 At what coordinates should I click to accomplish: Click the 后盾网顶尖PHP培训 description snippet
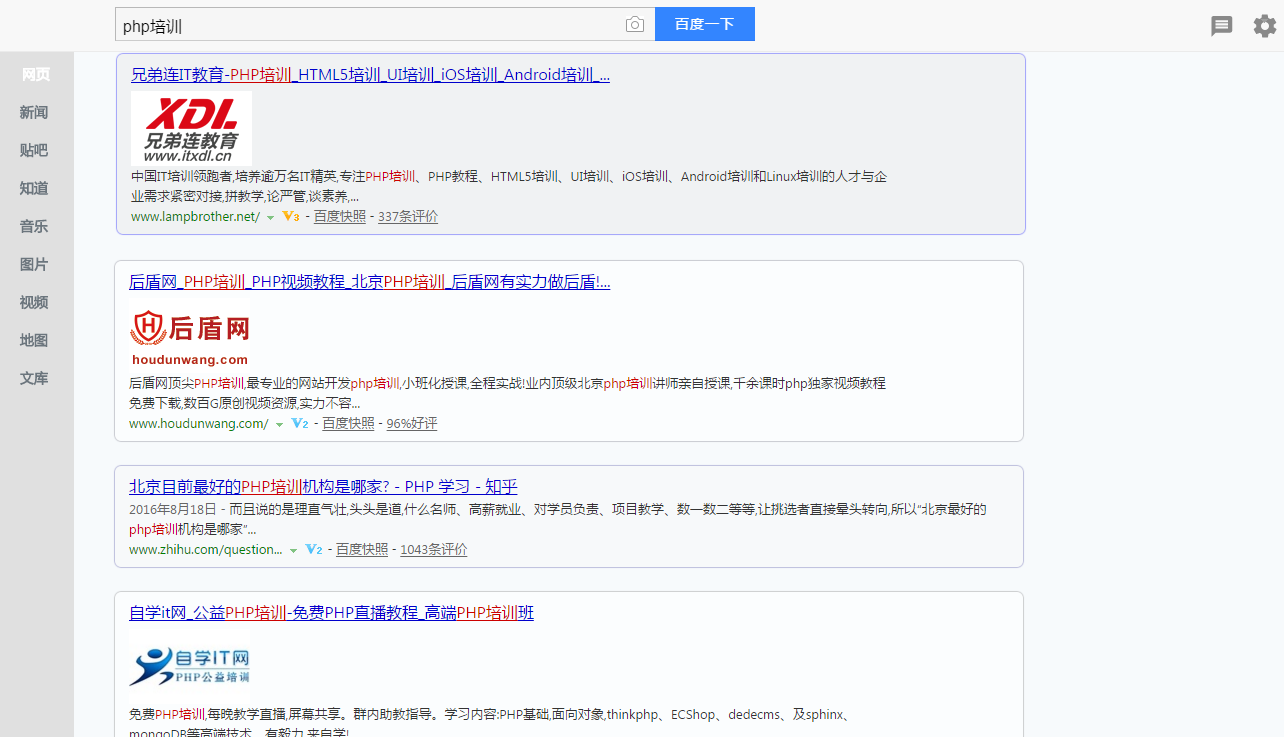tap(507, 393)
